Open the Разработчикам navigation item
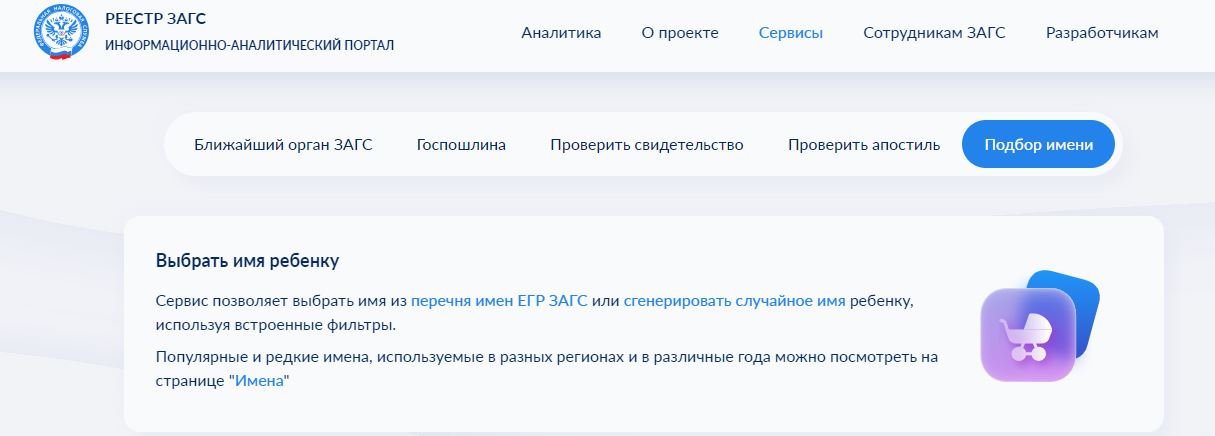The width and height of the screenshot is (1215, 436). tap(1102, 33)
